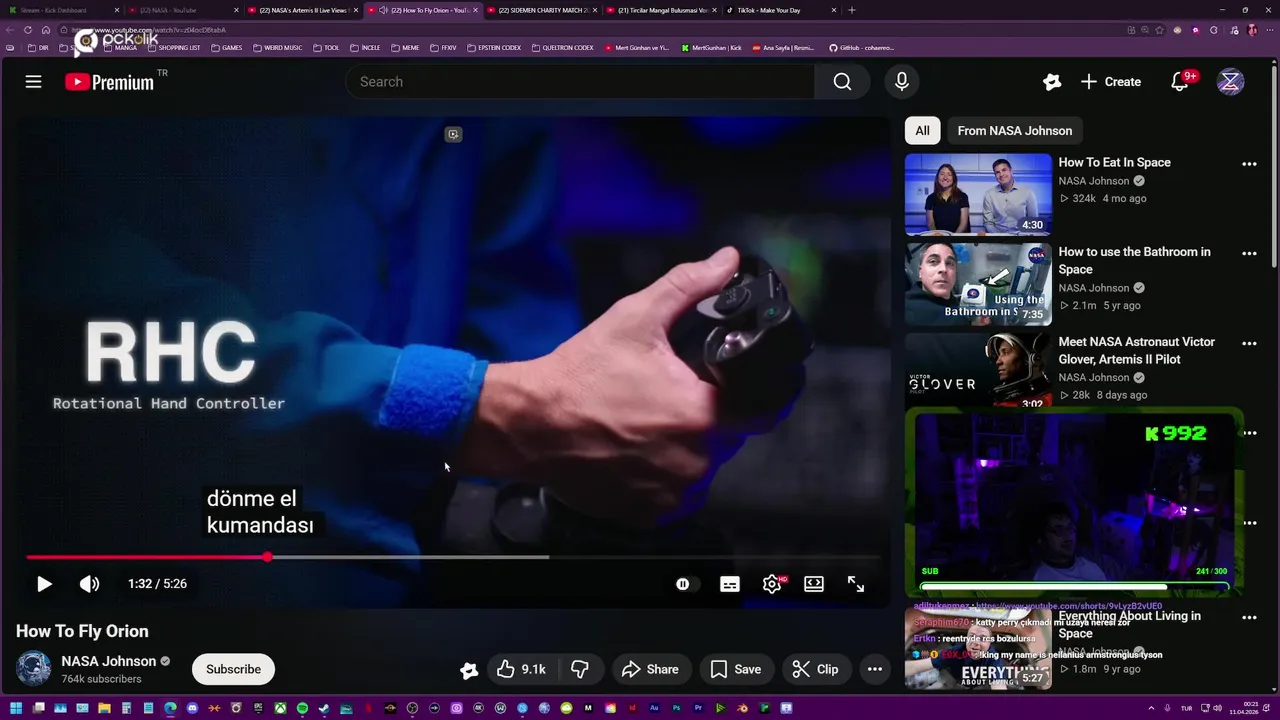1280x720 pixels.
Task: Click the video title How To Fly Orion
Action: [x=82, y=631]
